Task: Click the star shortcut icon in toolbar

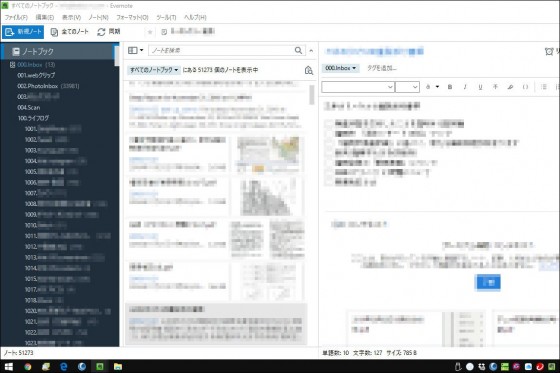Action: coord(150,32)
